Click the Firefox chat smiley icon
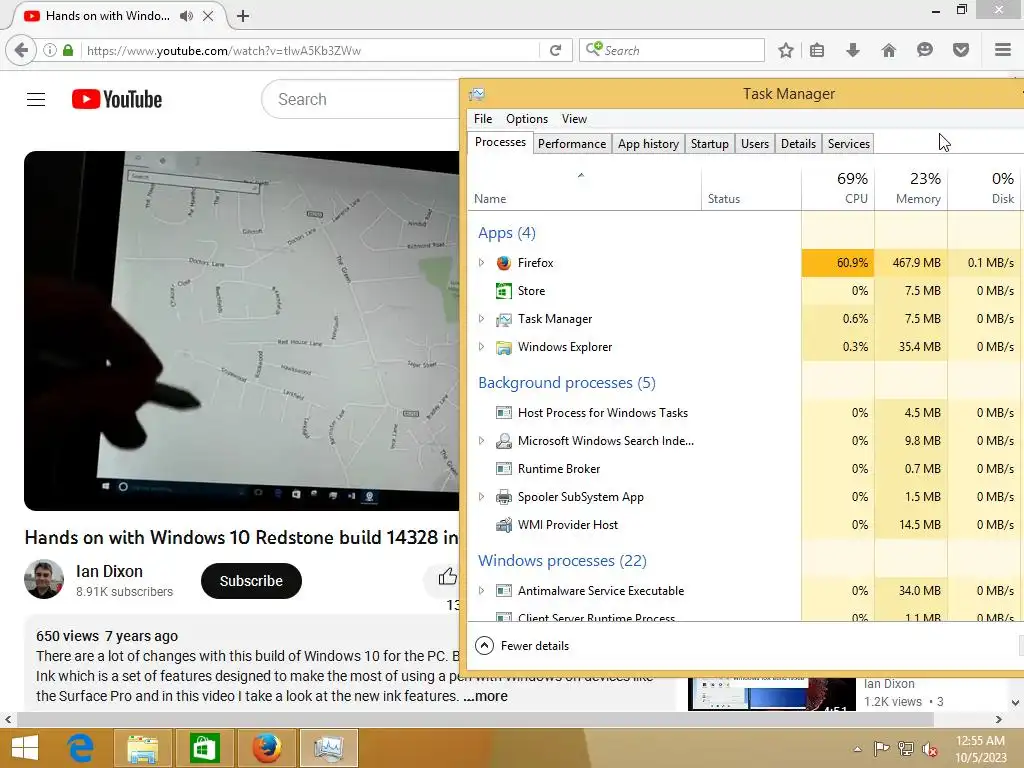This screenshot has width=1024, height=768. pyautogui.click(x=925, y=50)
